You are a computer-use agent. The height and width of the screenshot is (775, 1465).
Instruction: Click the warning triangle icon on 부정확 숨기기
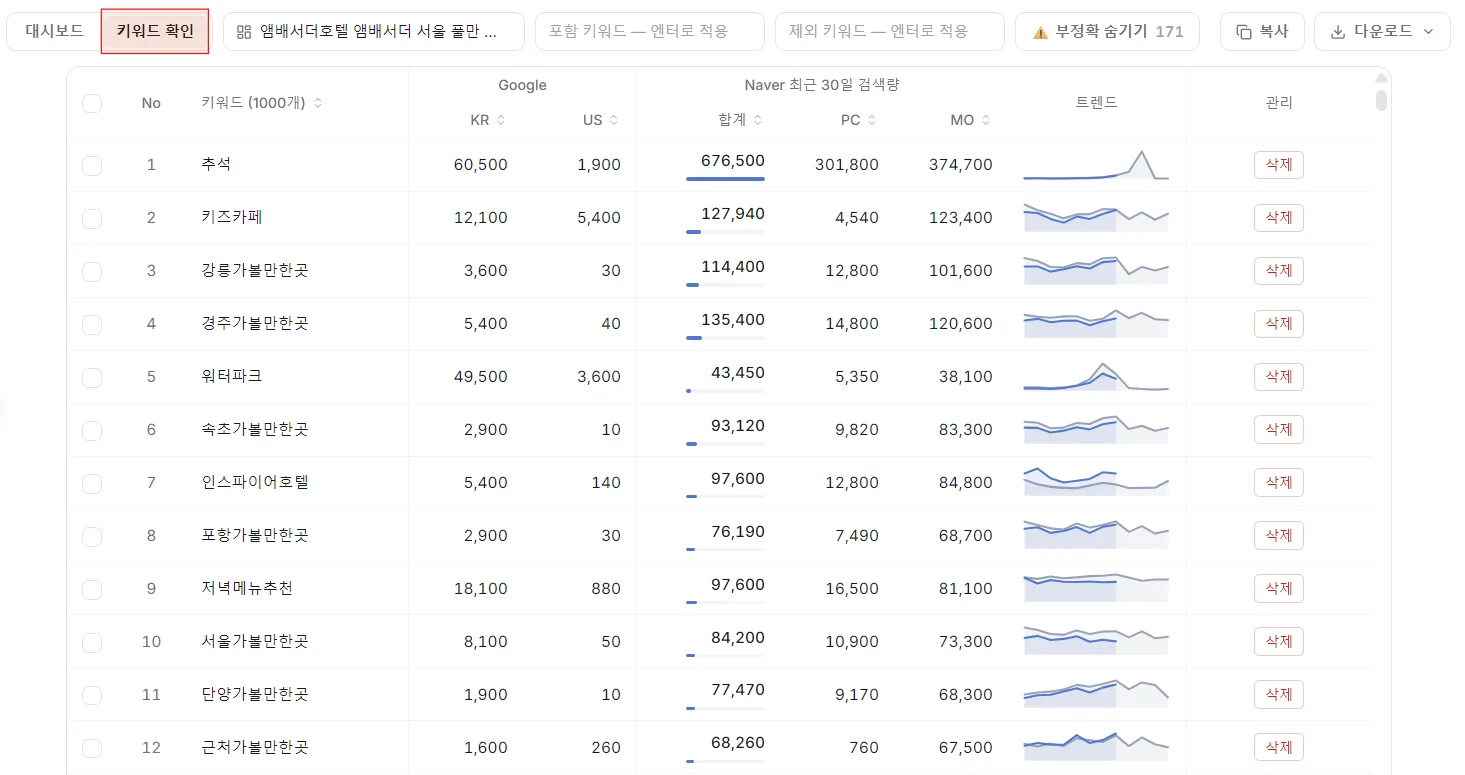[1040, 32]
